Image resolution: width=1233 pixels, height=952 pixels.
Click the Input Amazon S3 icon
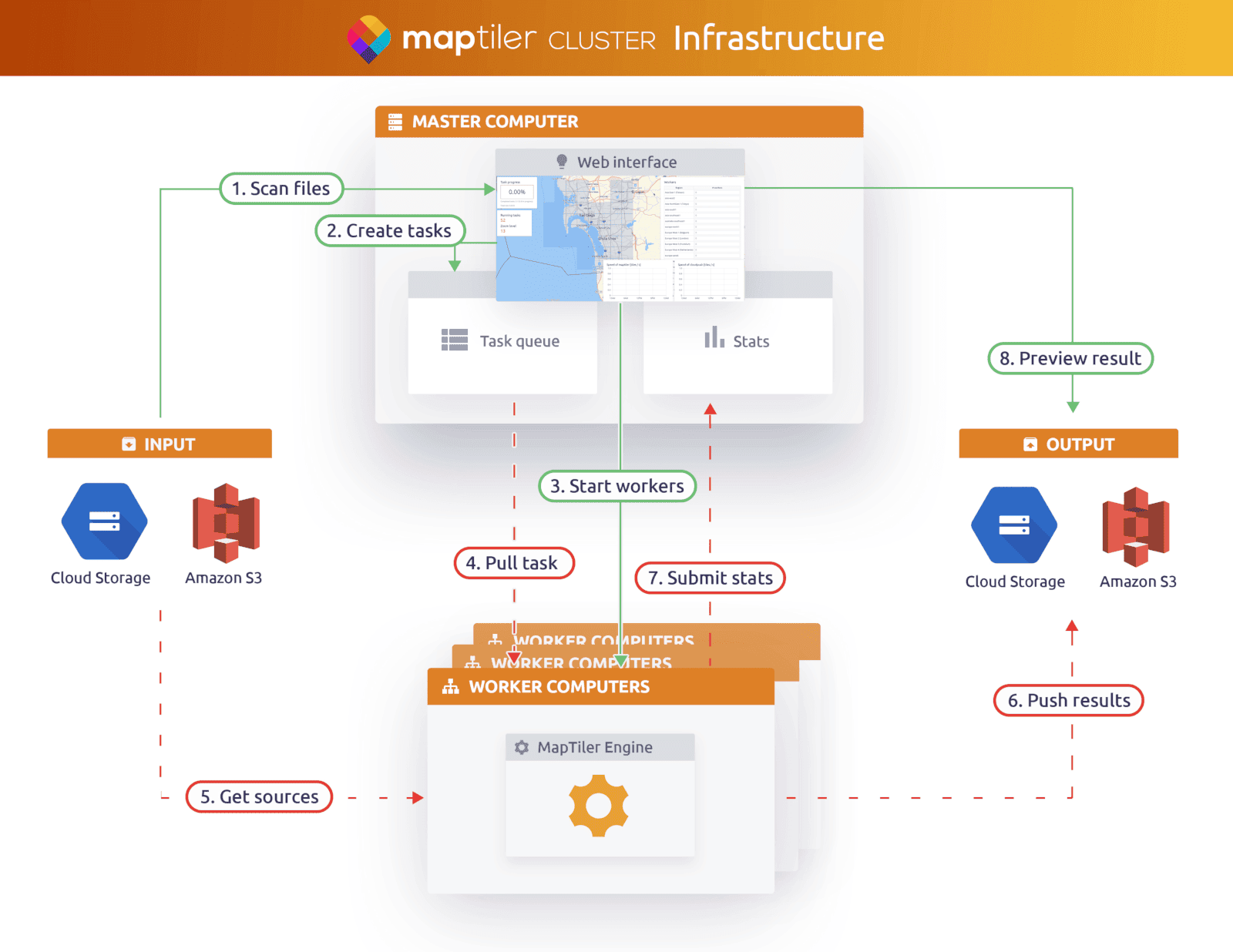[x=226, y=523]
